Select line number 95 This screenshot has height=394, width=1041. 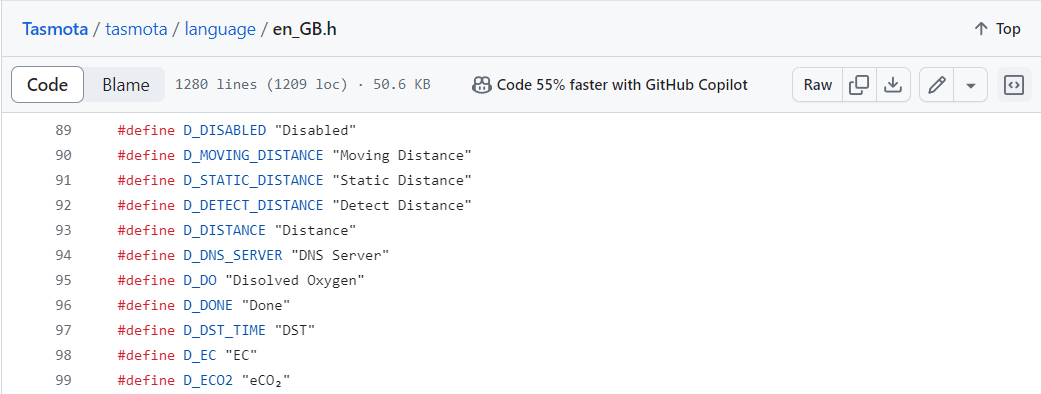tap(64, 280)
